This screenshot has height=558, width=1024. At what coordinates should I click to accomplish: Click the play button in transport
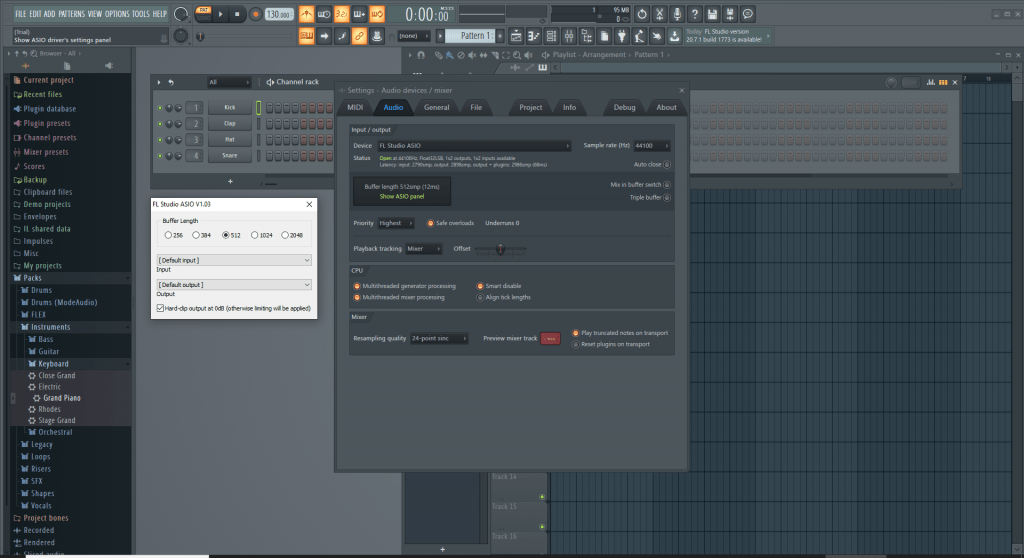click(x=221, y=14)
